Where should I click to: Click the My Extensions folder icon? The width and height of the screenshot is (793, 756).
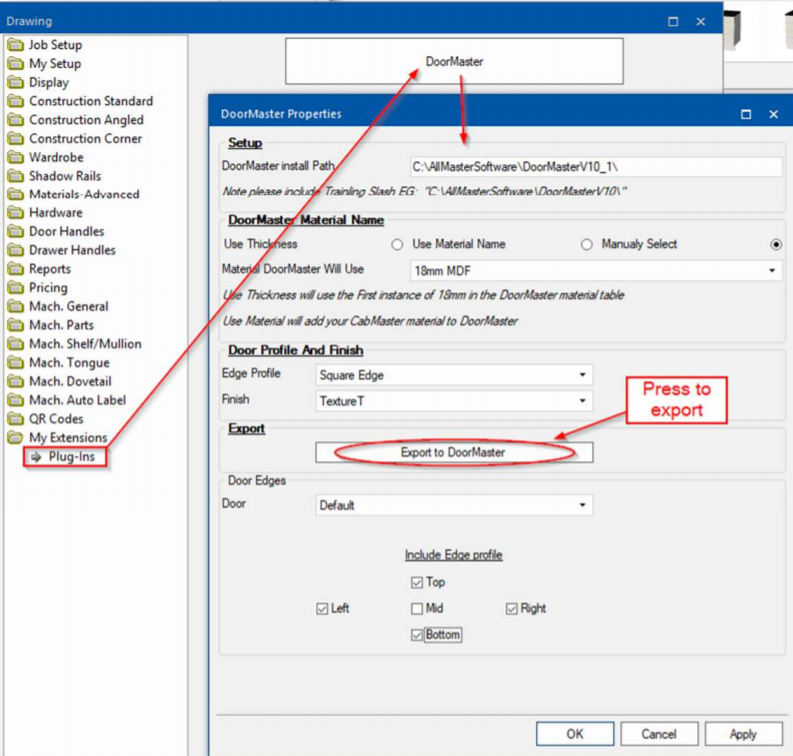click(x=16, y=437)
